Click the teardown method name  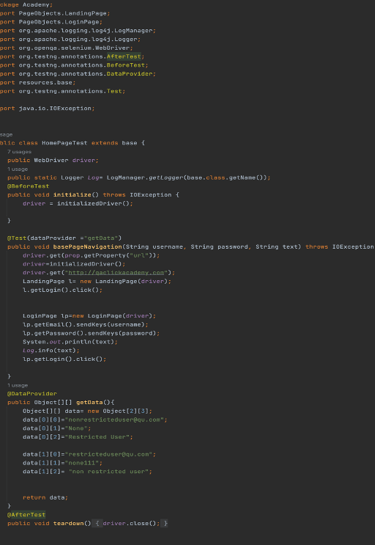tap(68, 523)
